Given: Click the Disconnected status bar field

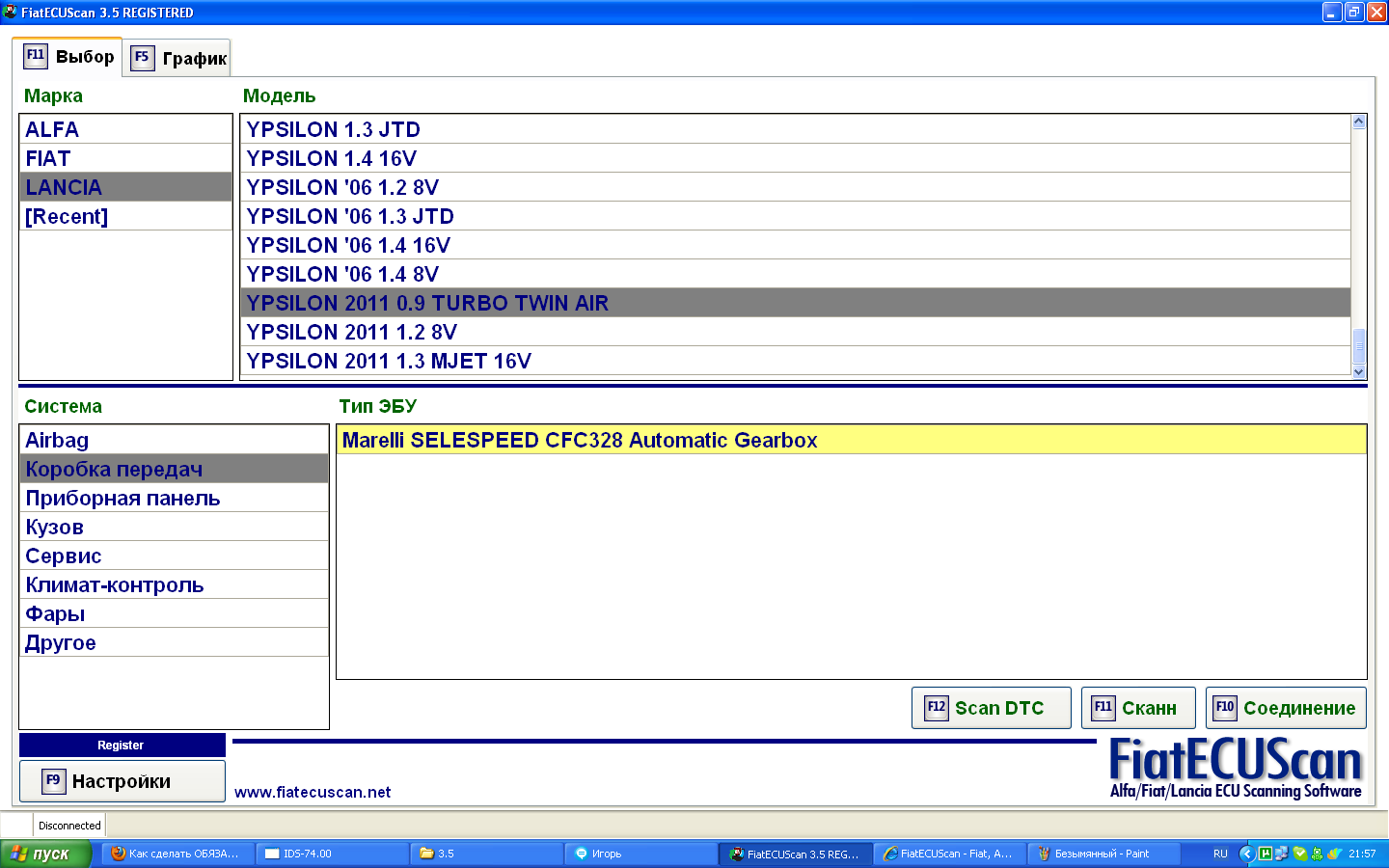Looking at the screenshot, I should pyautogui.click(x=69, y=826).
